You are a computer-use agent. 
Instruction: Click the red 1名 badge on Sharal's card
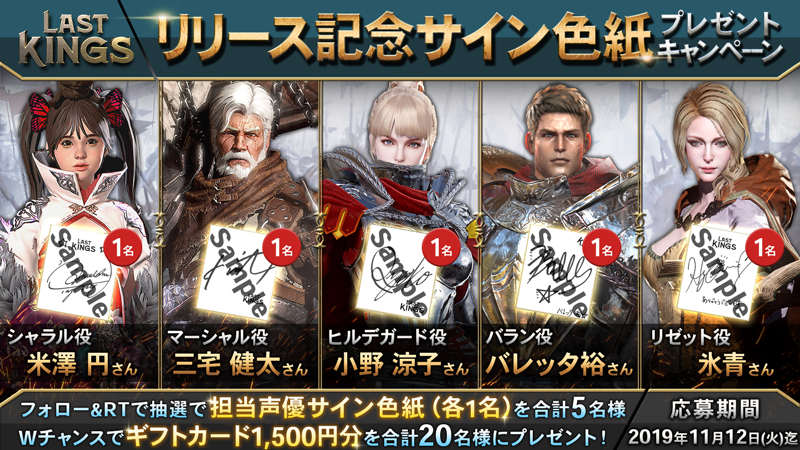click(x=122, y=248)
